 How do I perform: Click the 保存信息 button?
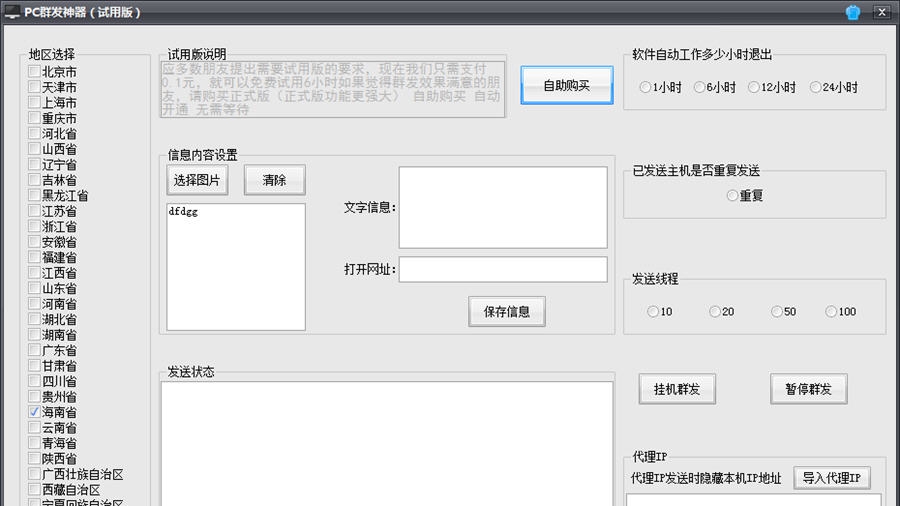pyautogui.click(x=506, y=312)
